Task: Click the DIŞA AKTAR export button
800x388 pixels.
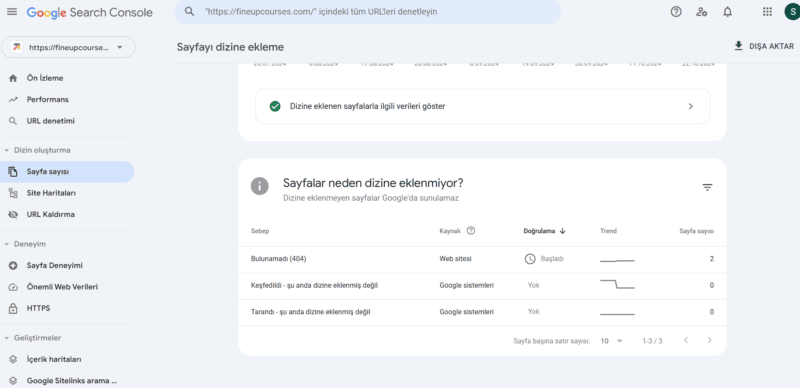Action: pyautogui.click(x=764, y=46)
